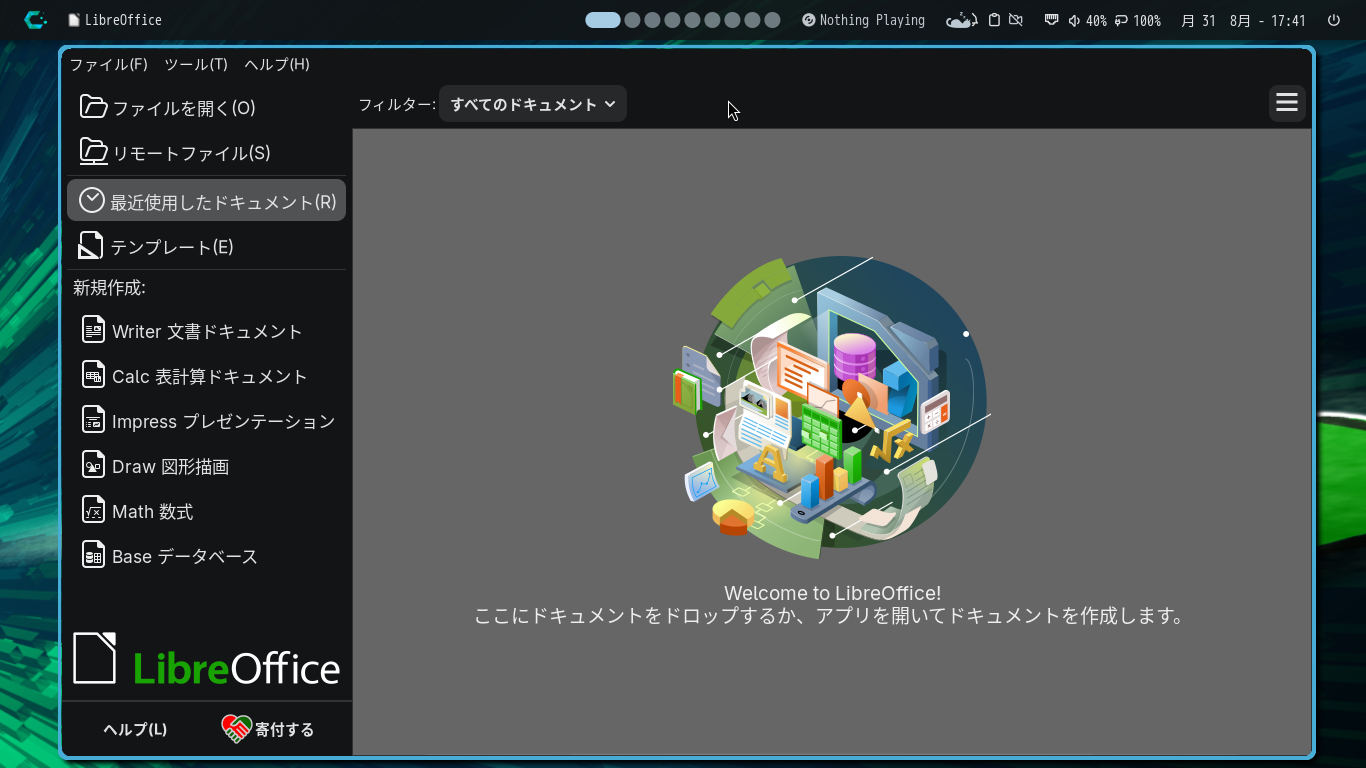Click the 寄付する donate button
Image resolution: width=1366 pixels, height=768 pixels.
point(268,730)
